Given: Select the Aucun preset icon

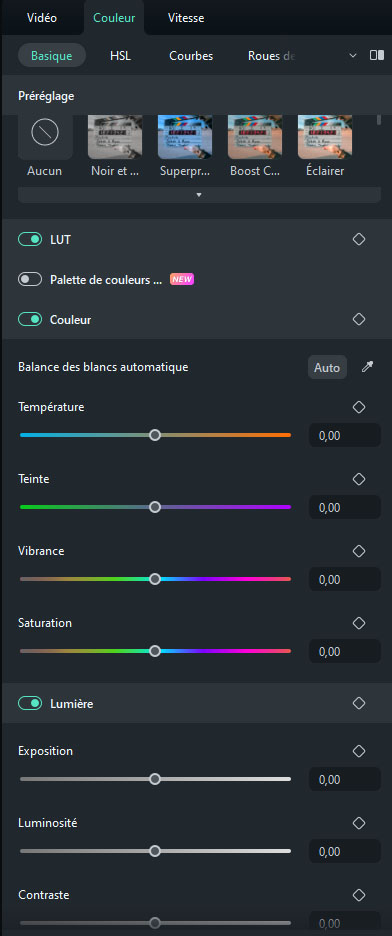Looking at the screenshot, I should tap(45, 132).
